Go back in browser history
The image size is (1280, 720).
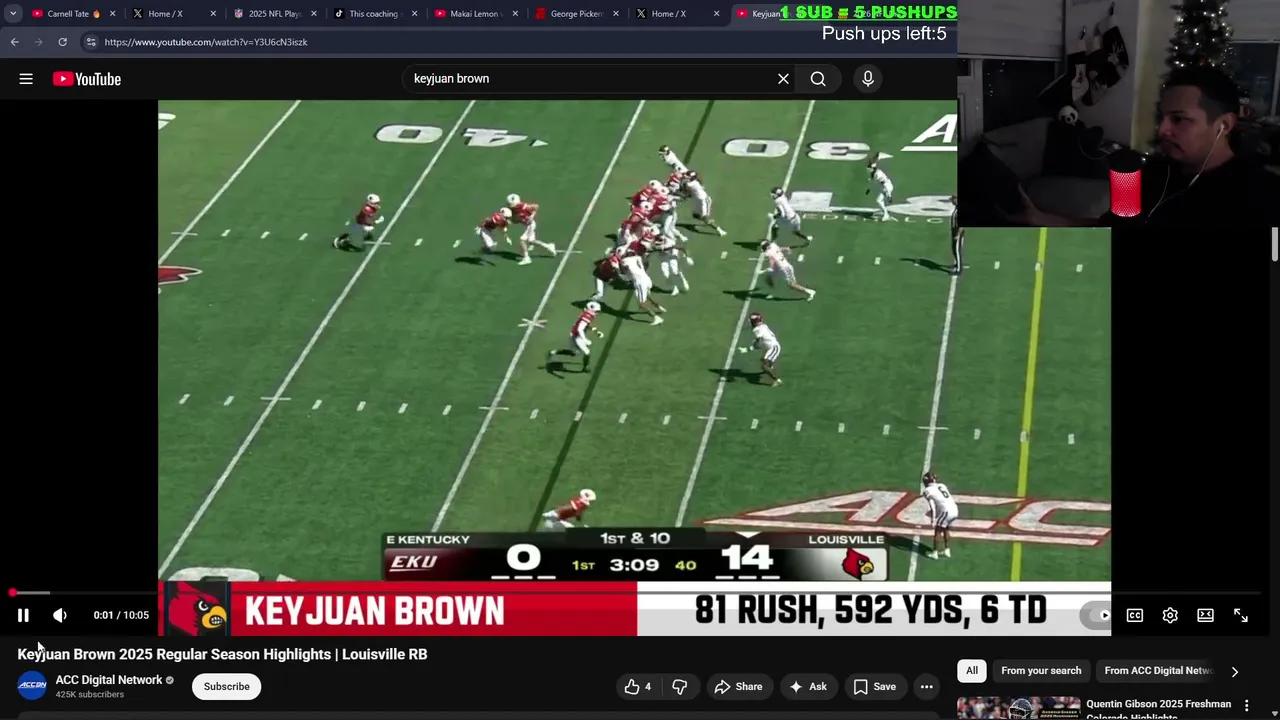pos(14,42)
